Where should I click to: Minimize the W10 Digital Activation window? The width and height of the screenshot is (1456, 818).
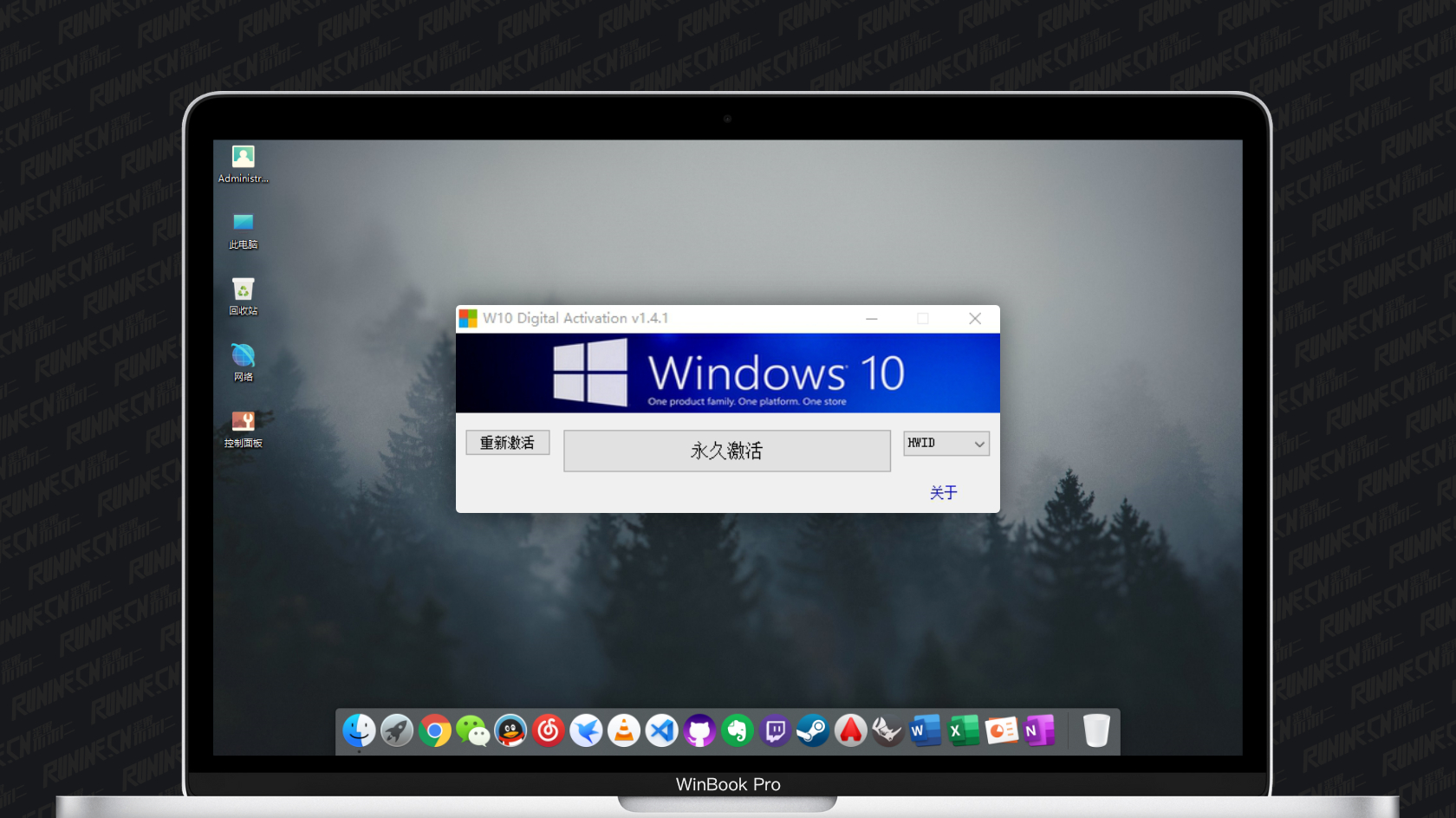(872, 319)
